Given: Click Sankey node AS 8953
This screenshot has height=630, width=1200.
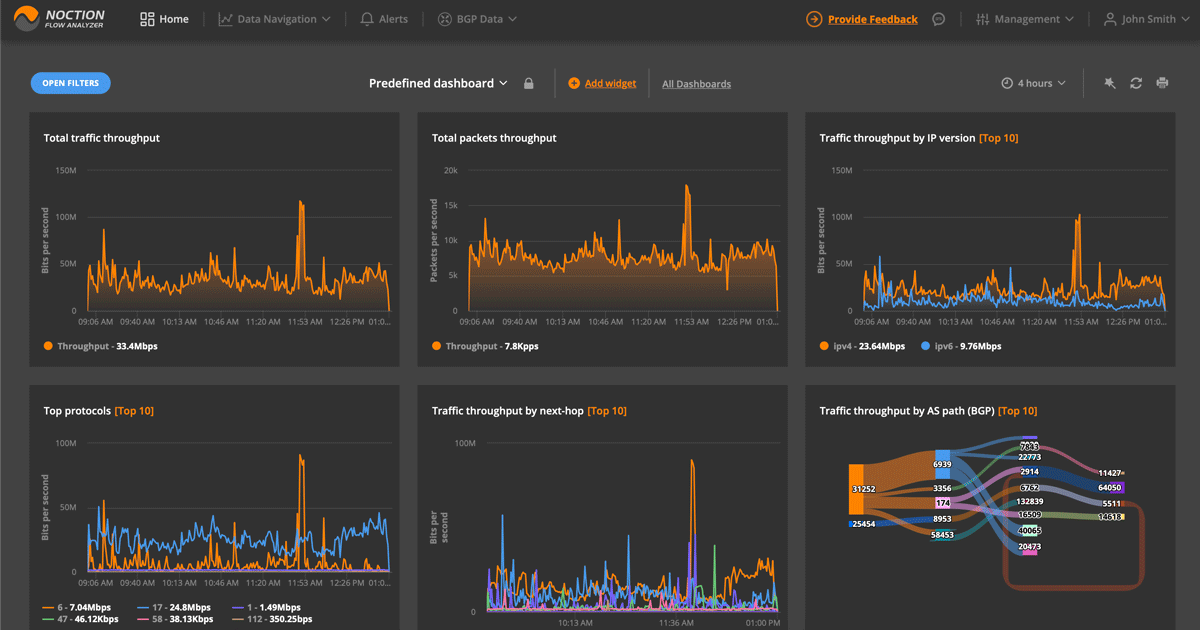Looking at the screenshot, I should pos(942,519).
